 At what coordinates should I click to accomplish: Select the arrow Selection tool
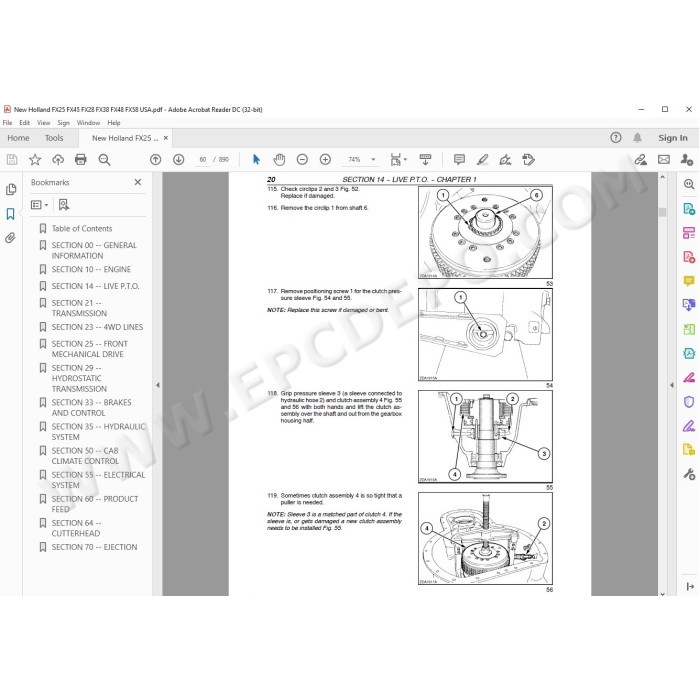256,159
